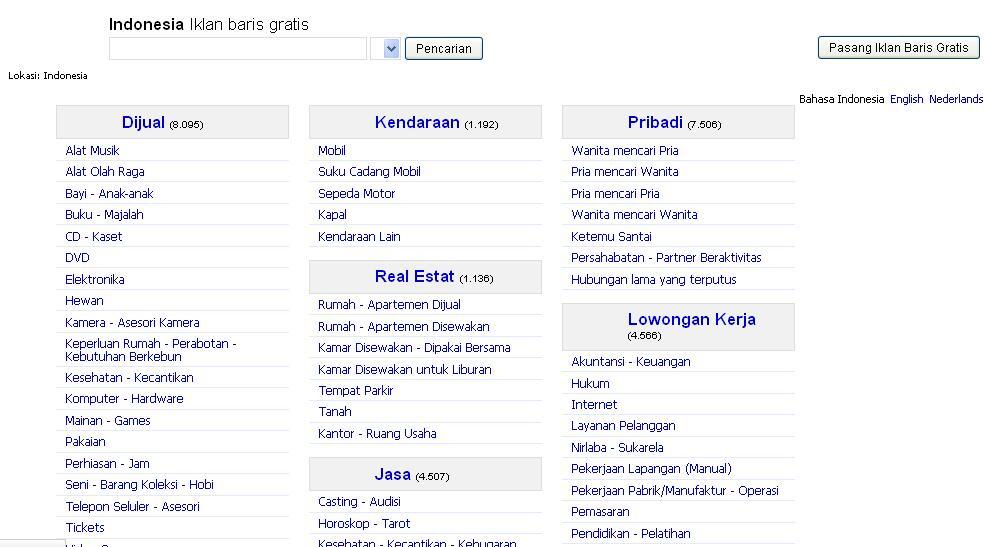Select Bayi - Anak-anak category
Screen dimensions: 984x547
tap(109, 193)
